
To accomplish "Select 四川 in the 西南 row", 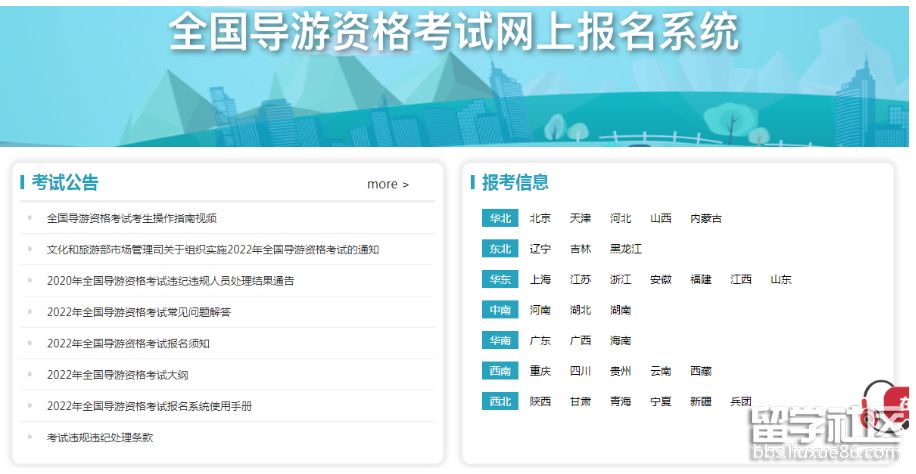I will [580, 371].
